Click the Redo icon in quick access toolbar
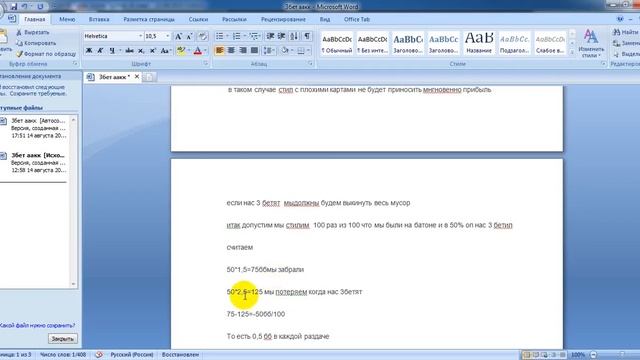The height and width of the screenshot is (360, 640). pos(40,7)
